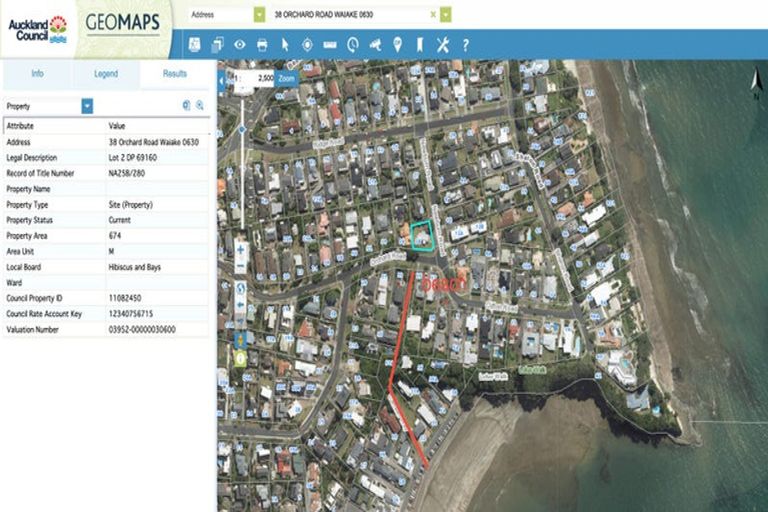Click the export results icon beside Property
The height and width of the screenshot is (512, 768).
186,105
